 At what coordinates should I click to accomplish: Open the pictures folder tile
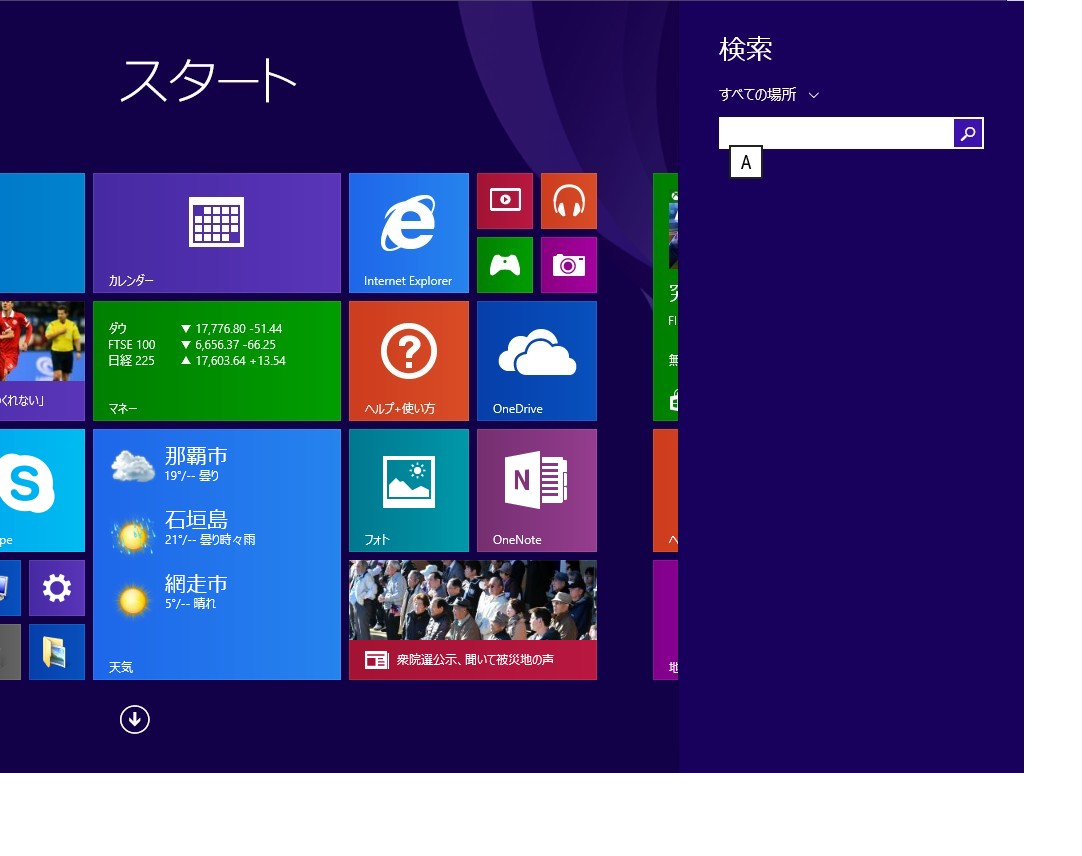tap(56, 652)
